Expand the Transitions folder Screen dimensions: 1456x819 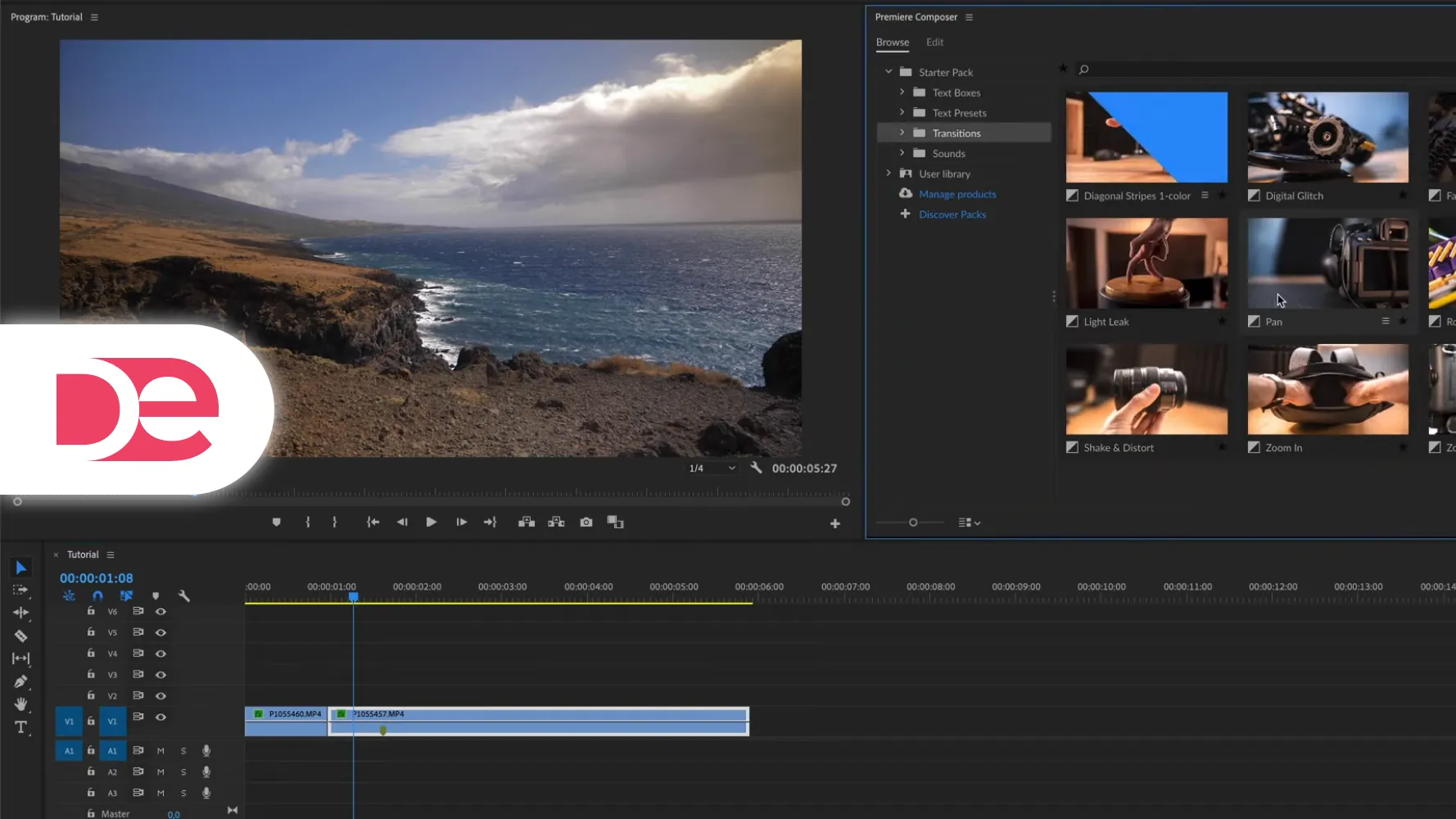[x=902, y=133]
